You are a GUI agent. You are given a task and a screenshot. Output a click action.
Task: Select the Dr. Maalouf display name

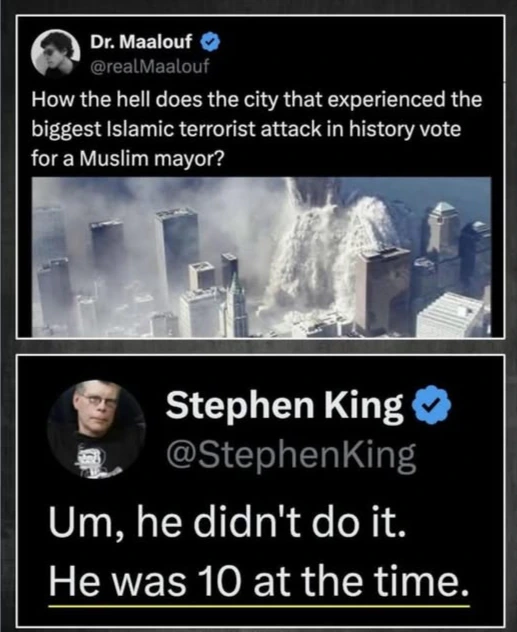coord(141,42)
